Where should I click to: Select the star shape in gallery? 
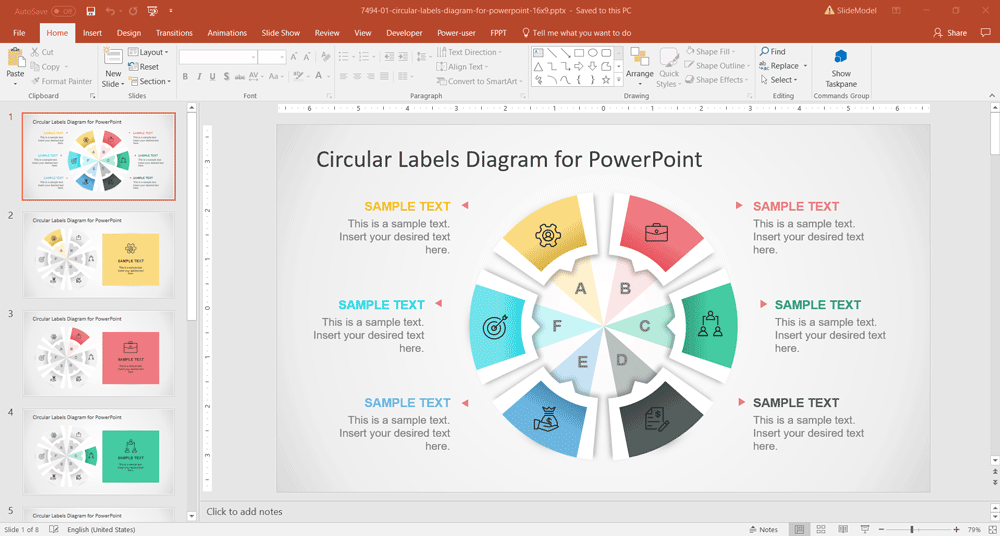[606, 80]
